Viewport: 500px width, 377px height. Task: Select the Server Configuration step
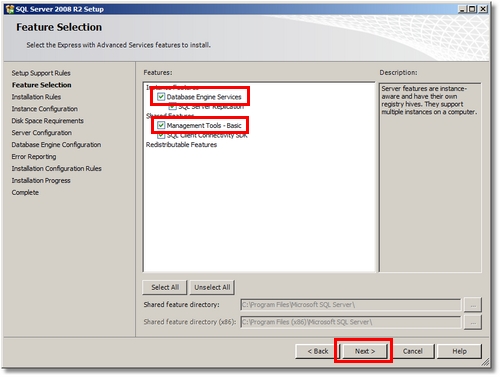point(41,133)
